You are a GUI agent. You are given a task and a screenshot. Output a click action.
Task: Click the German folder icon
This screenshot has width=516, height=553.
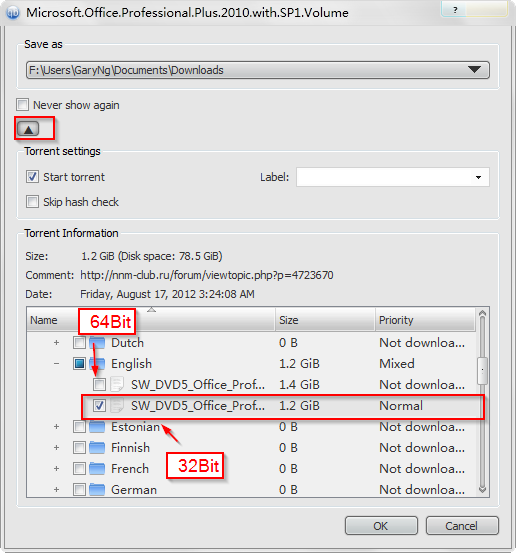(x=97, y=490)
